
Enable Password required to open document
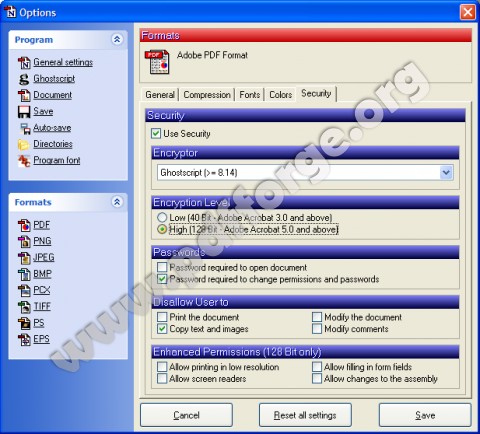162,267
